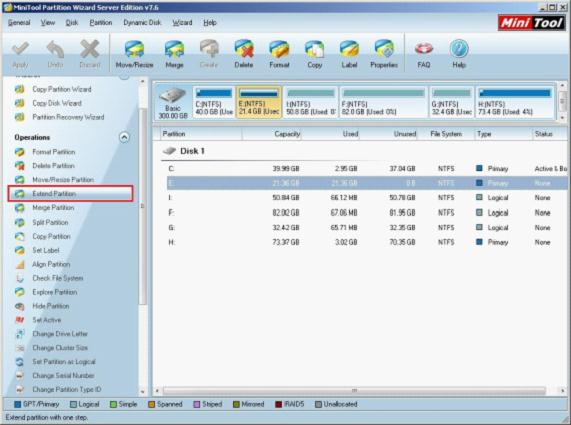Viewport: 571px width, 425px height.
Task: Open the Dynamic Disk menu
Action: click(142, 23)
